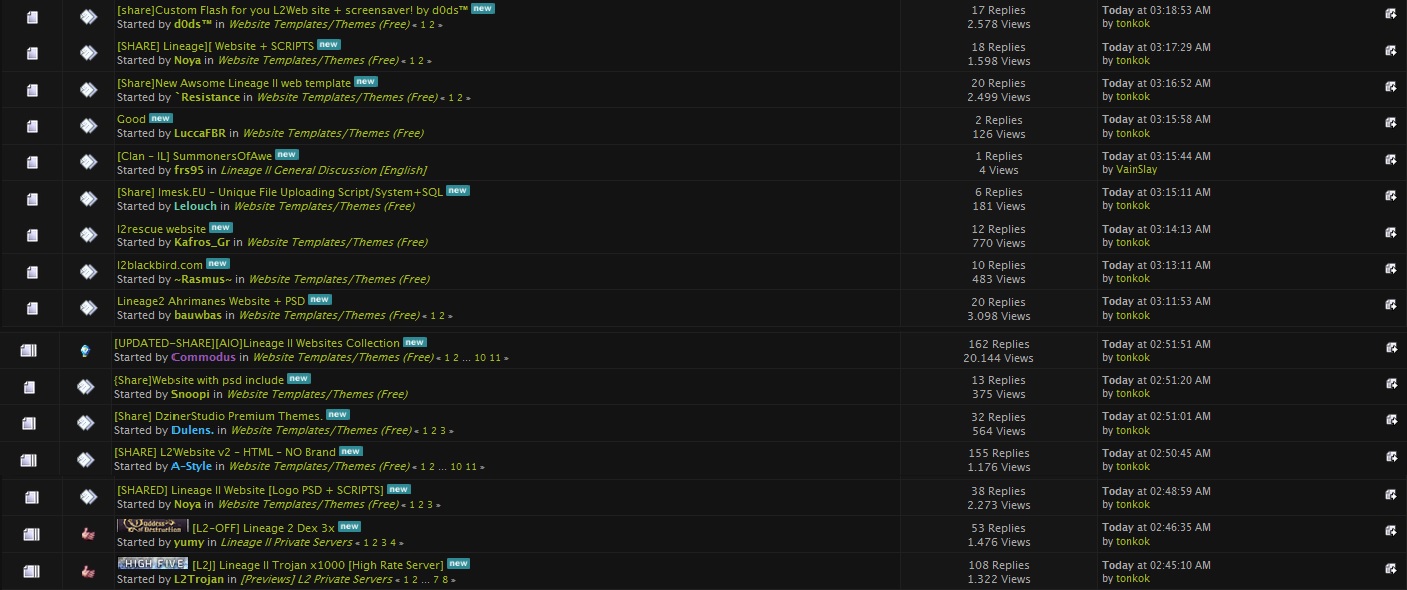Image resolution: width=1407 pixels, height=590 pixels.
Task: Click thumbs-up icon on Lineage 2 Dex 3x row
Action: (x=88, y=535)
